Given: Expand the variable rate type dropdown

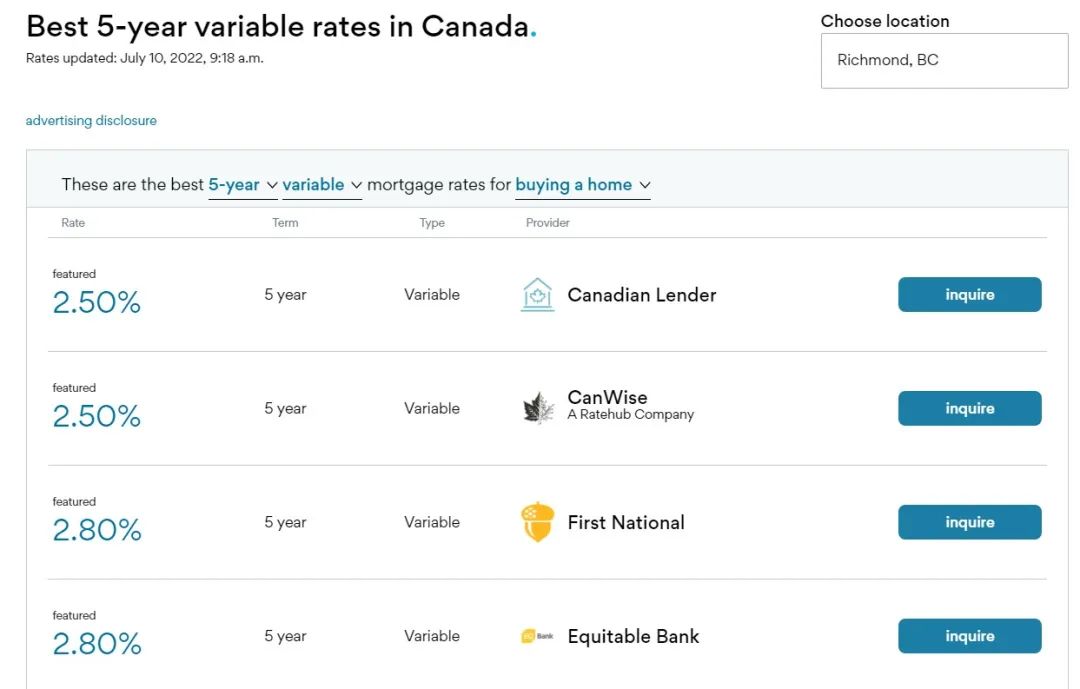Looking at the screenshot, I should point(322,185).
